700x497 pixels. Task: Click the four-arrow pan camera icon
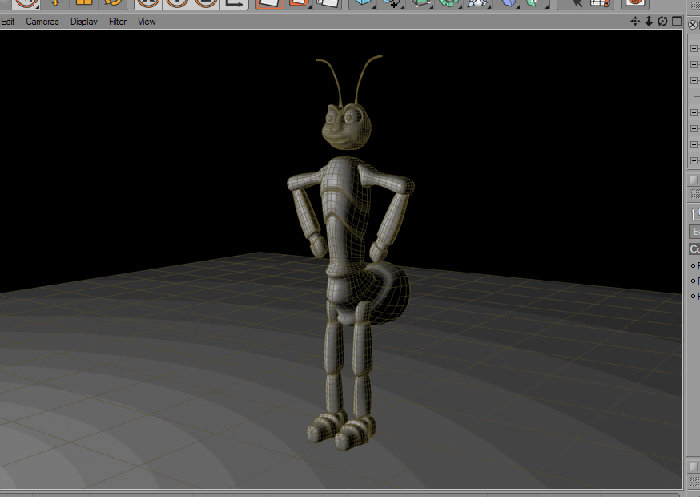[635, 21]
